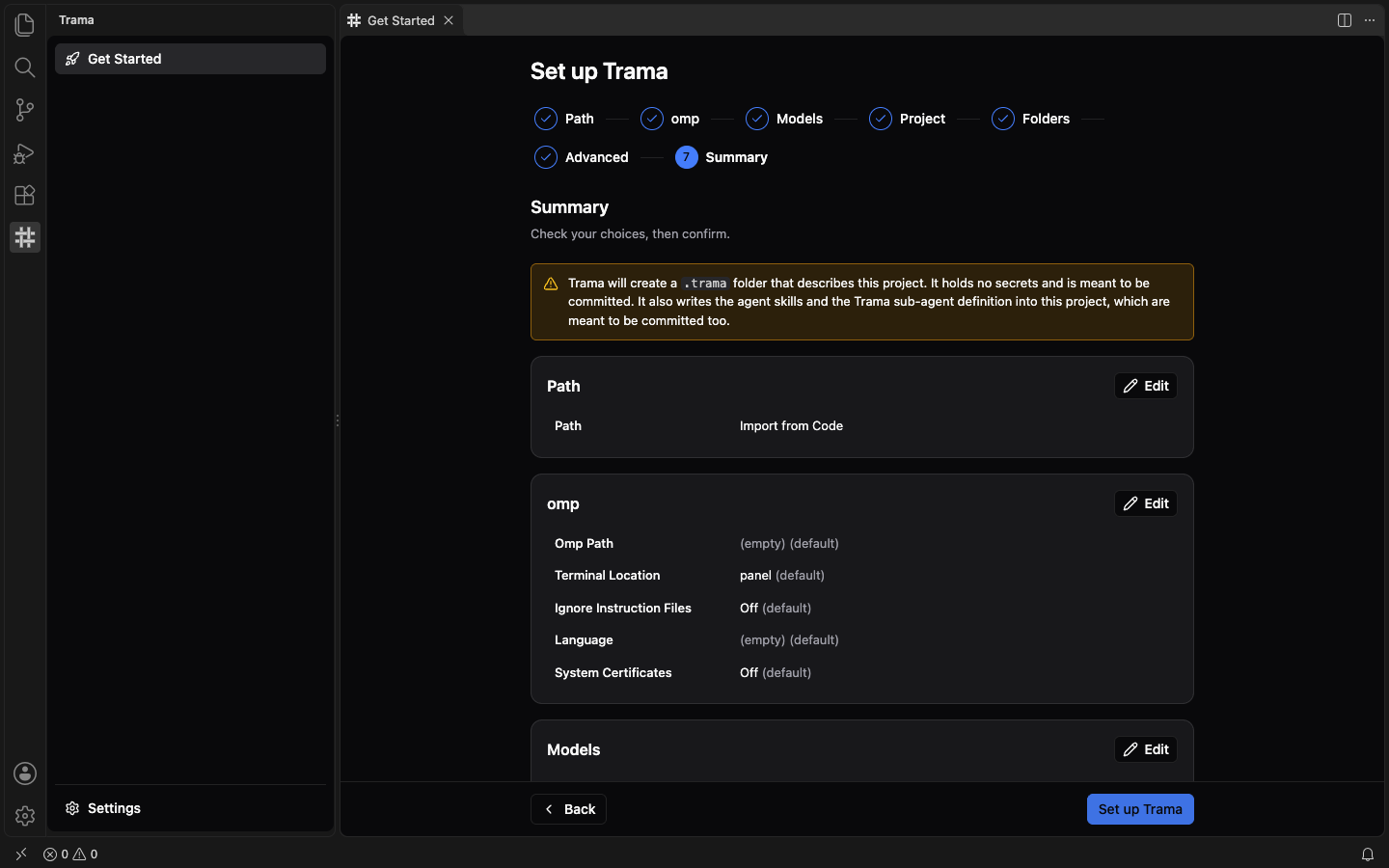Click the 'Terminal Location' row label
The height and width of the screenshot is (868, 1389).
[x=607, y=575]
